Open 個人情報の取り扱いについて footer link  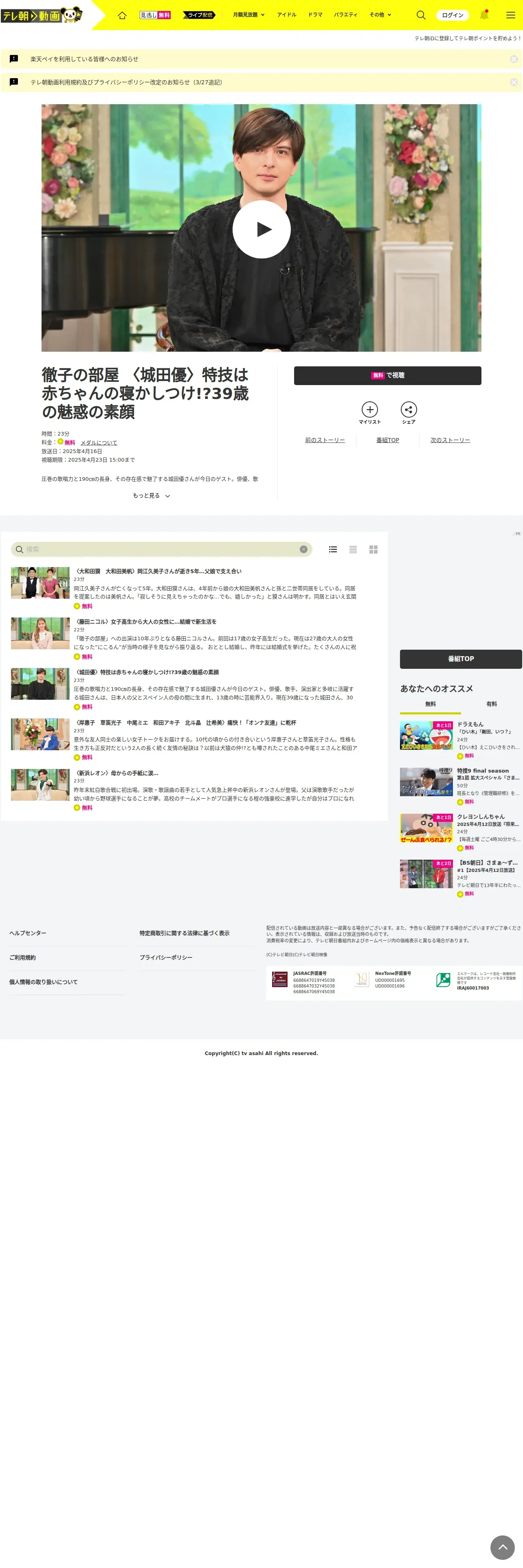43,982
